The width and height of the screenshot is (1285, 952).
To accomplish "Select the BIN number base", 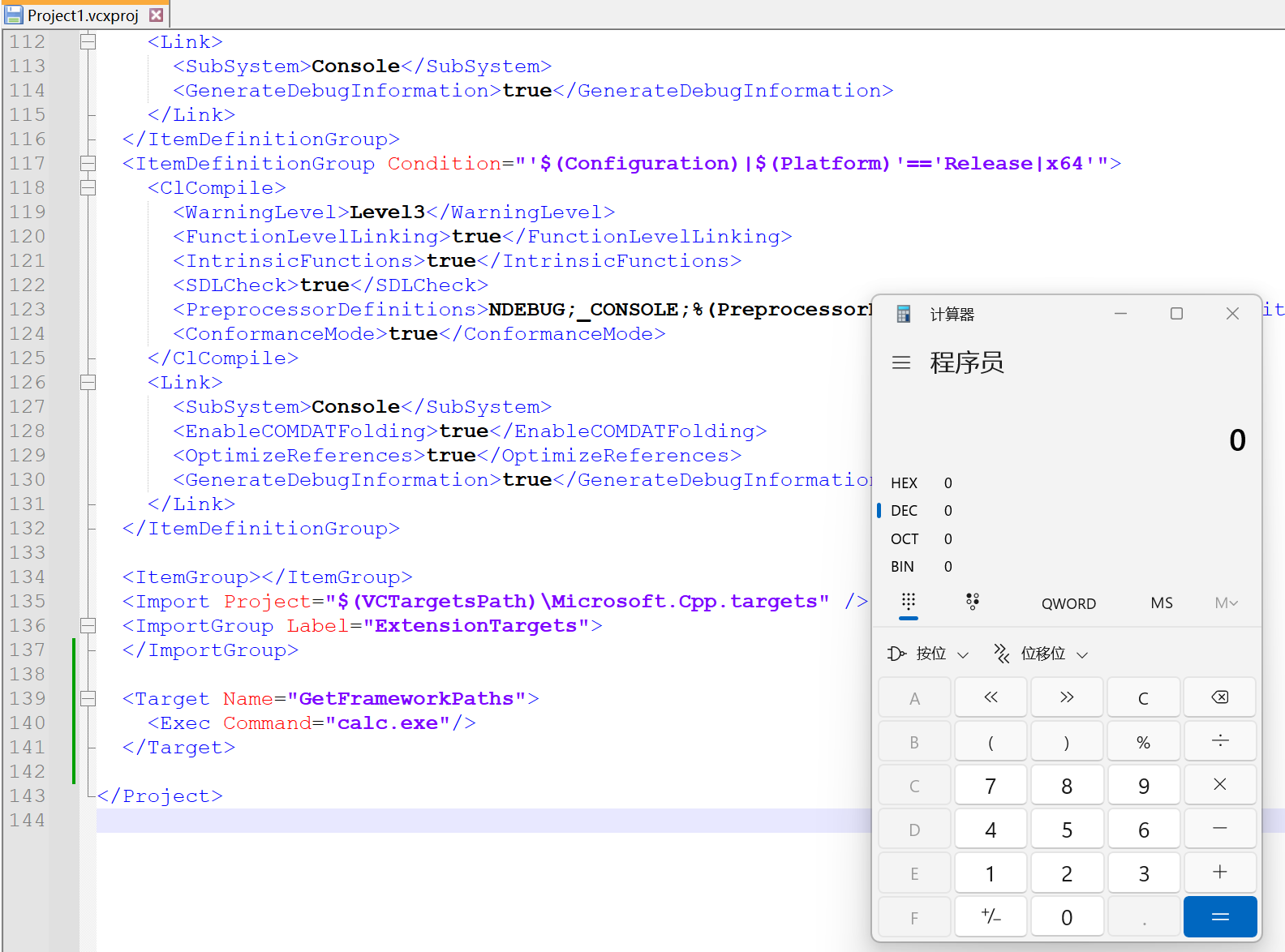I will click(902, 567).
